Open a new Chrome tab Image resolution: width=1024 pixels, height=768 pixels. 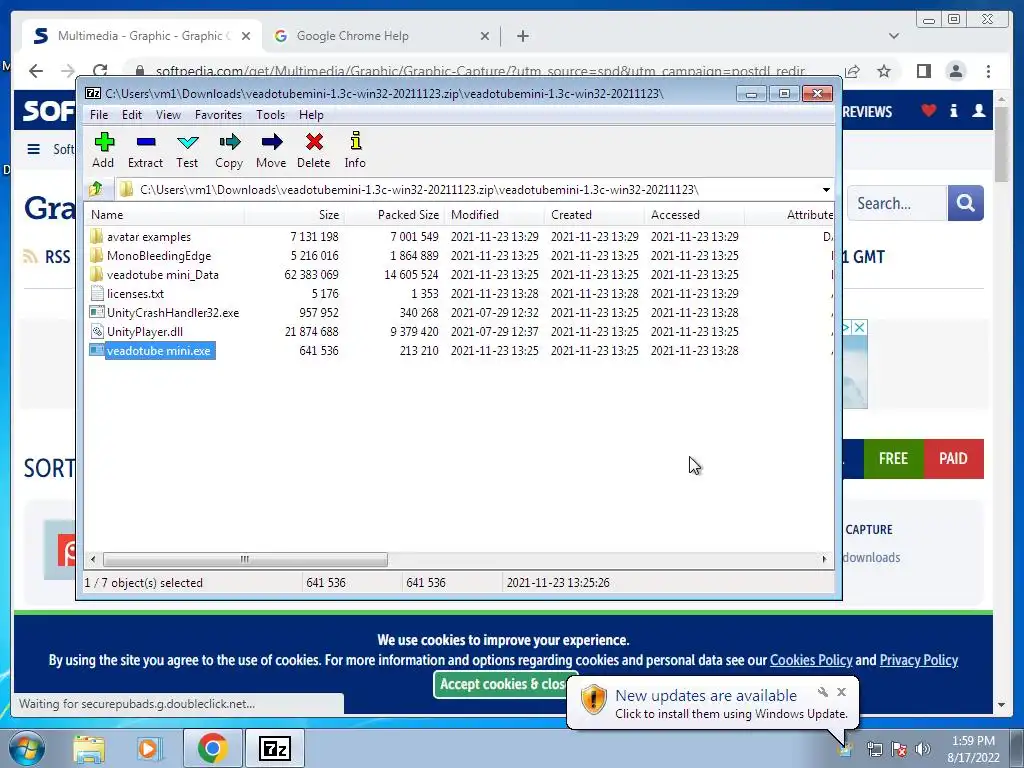coord(522,36)
